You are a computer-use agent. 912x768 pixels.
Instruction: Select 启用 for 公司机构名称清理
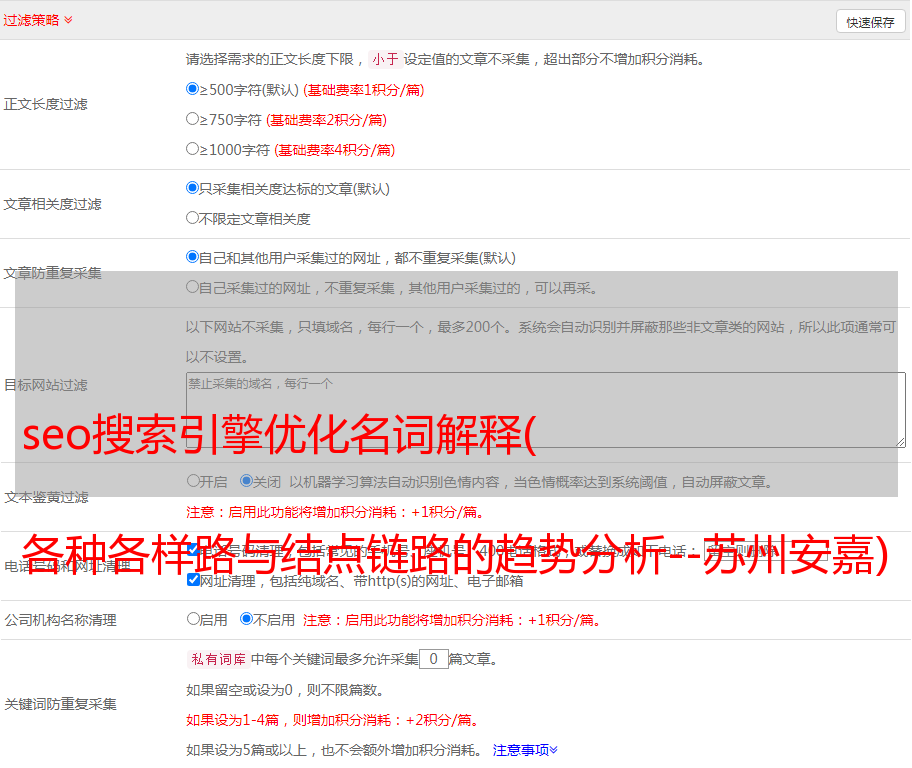193,618
